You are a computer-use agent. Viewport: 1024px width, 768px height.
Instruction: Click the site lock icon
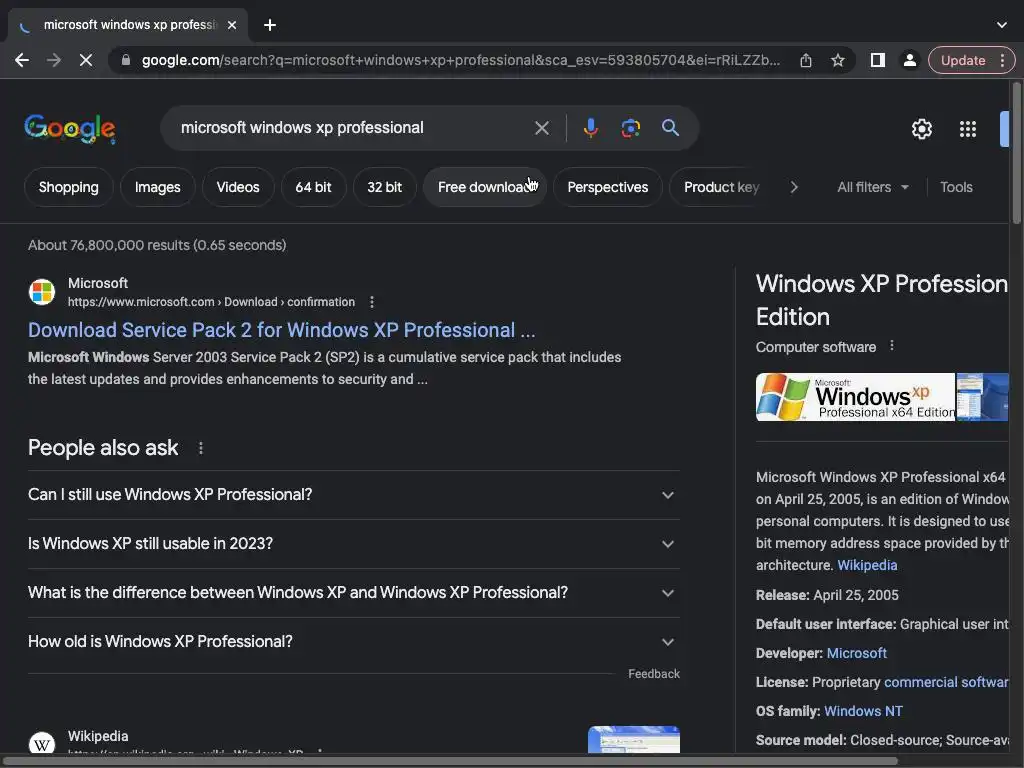click(126, 60)
